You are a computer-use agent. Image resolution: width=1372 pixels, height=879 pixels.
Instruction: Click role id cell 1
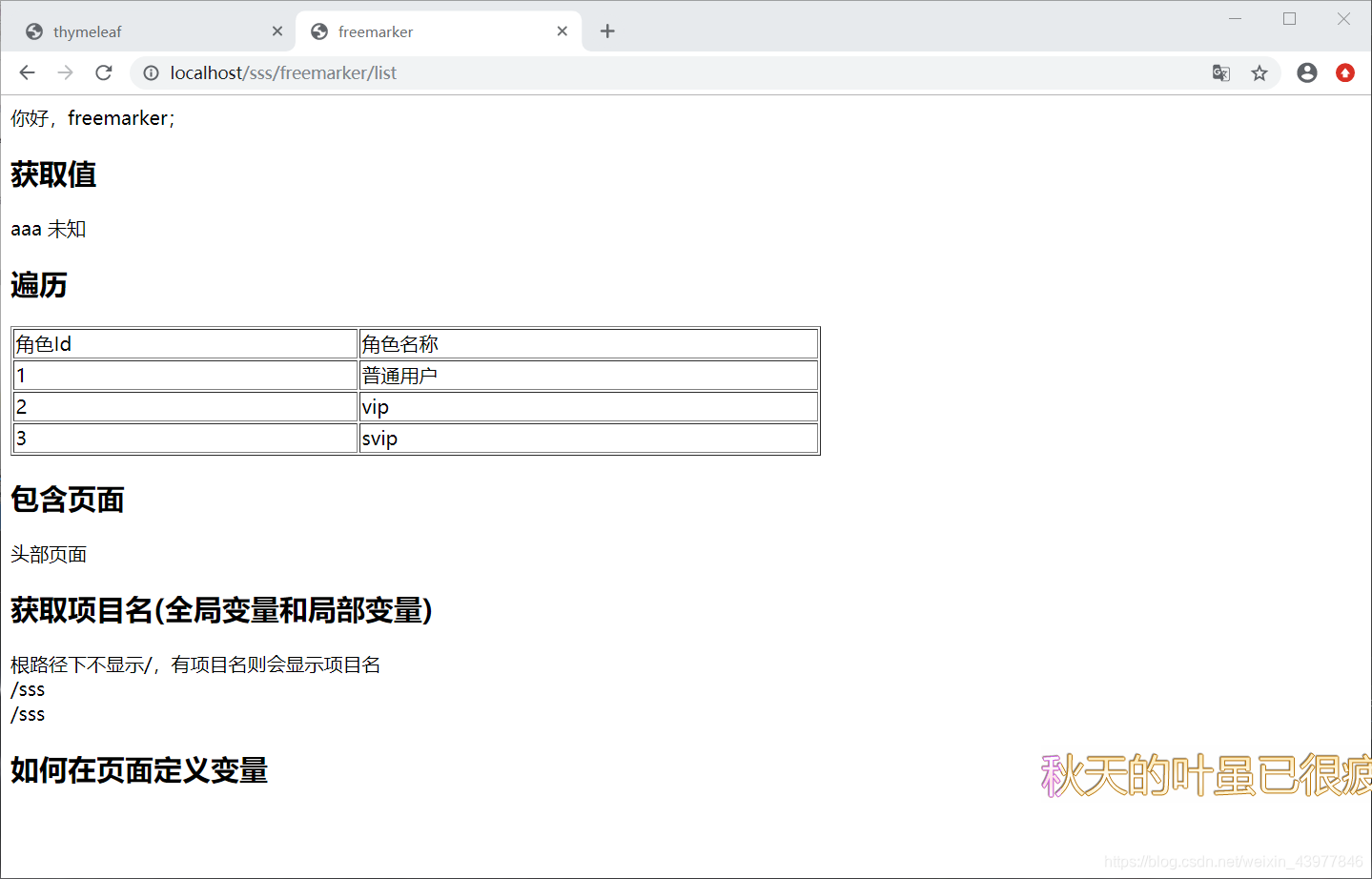coord(186,376)
